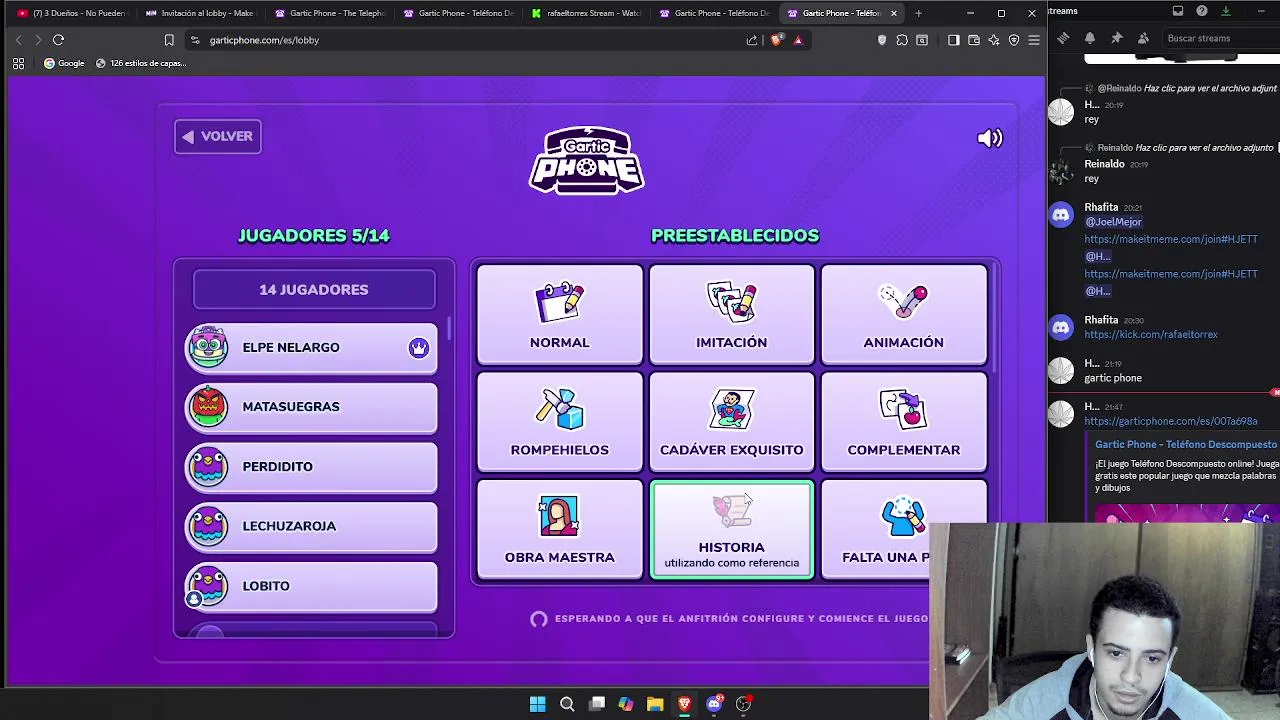Click the player list scrollbar
This screenshot has width=1280, height=720.
point(448,328)
